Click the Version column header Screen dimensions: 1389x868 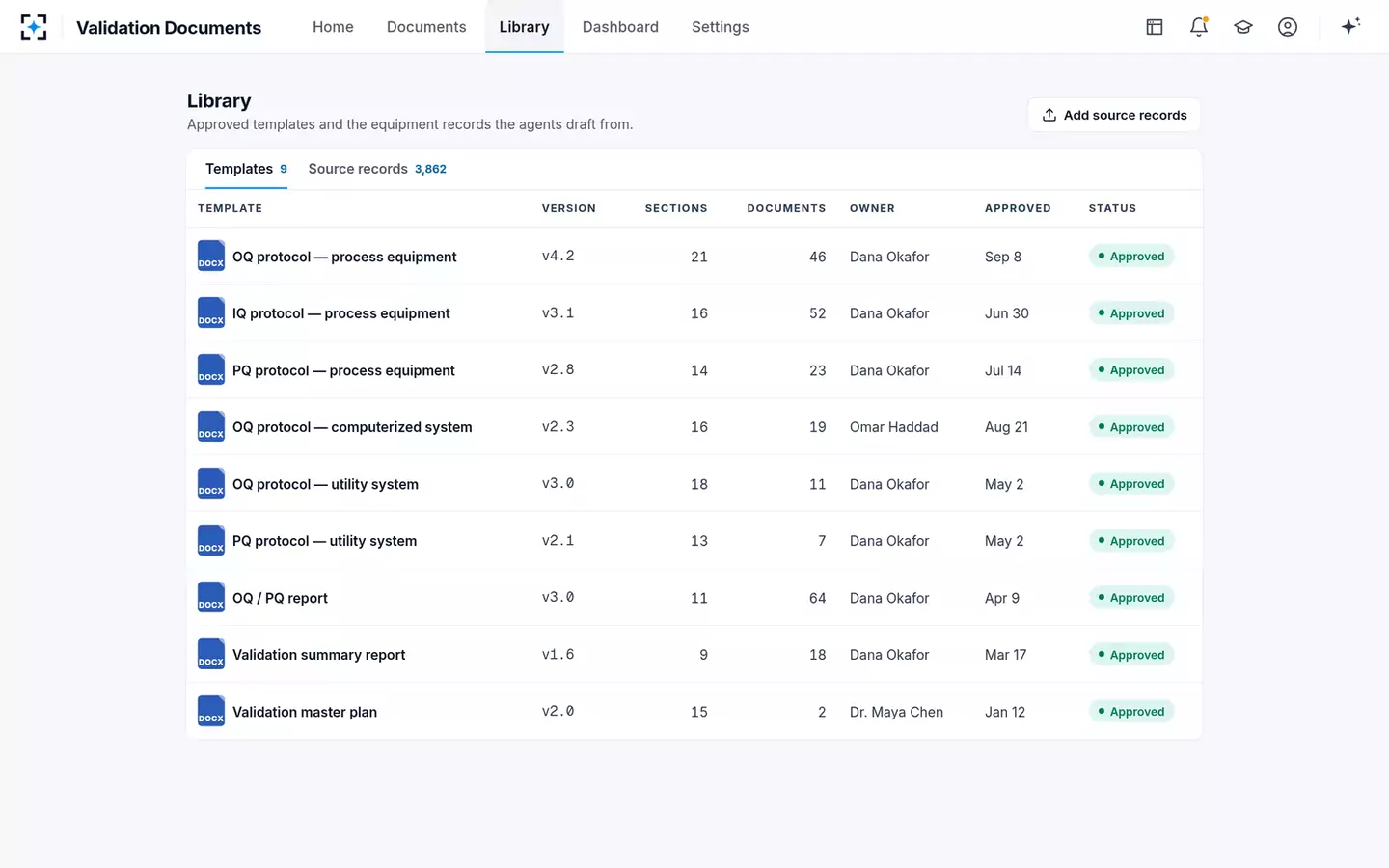tap(569, 208)
